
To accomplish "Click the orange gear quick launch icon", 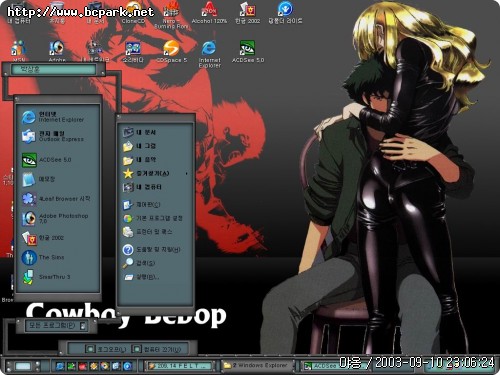I will (94, 366).
